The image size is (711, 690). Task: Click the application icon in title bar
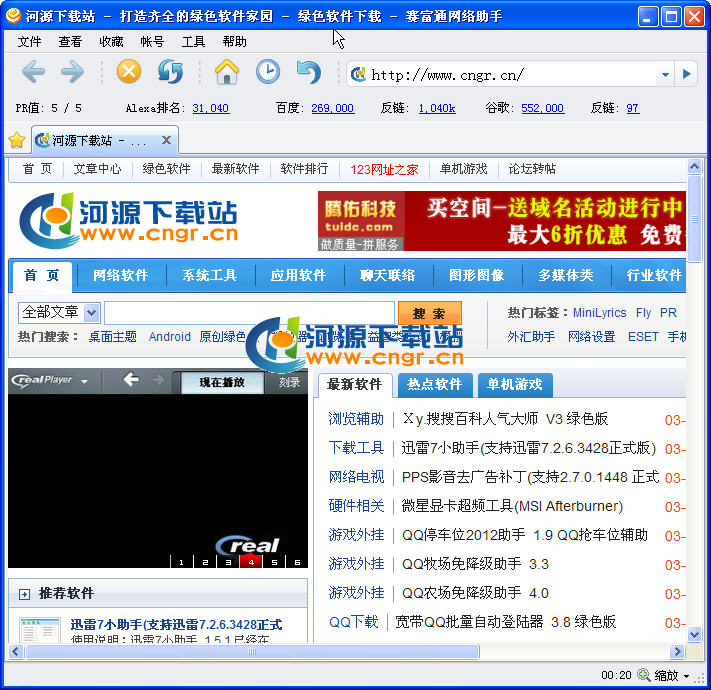[13, 15]
